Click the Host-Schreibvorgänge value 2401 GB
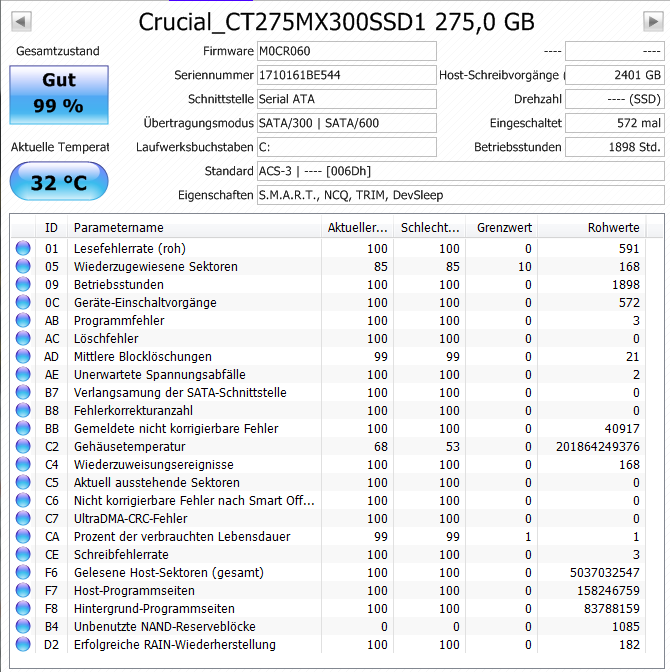The width and height of the screenshot is (670, 672). click(615, 75)
